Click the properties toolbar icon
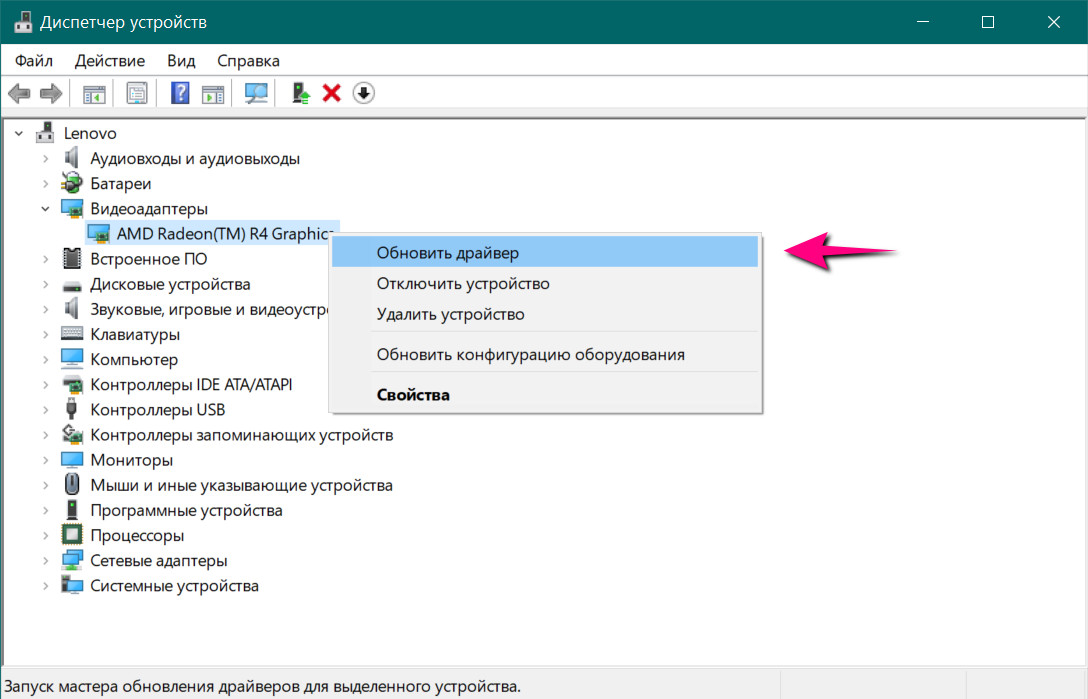This screenshot has height=699, width=1088. pyautogui.click(x=137, y=94)
